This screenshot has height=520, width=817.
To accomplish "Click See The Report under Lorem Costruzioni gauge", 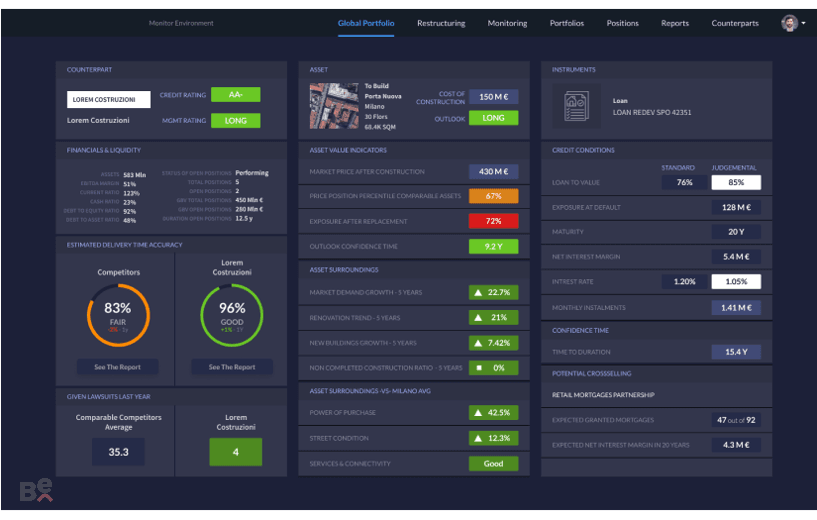I will point(232,367).
